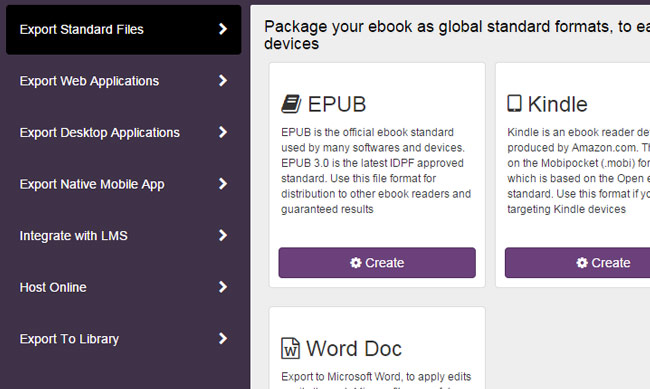The width and height of the screenshot is (650, 389).
Task: Click the Word Doc card heading
Action: click(x=354, y=348)
